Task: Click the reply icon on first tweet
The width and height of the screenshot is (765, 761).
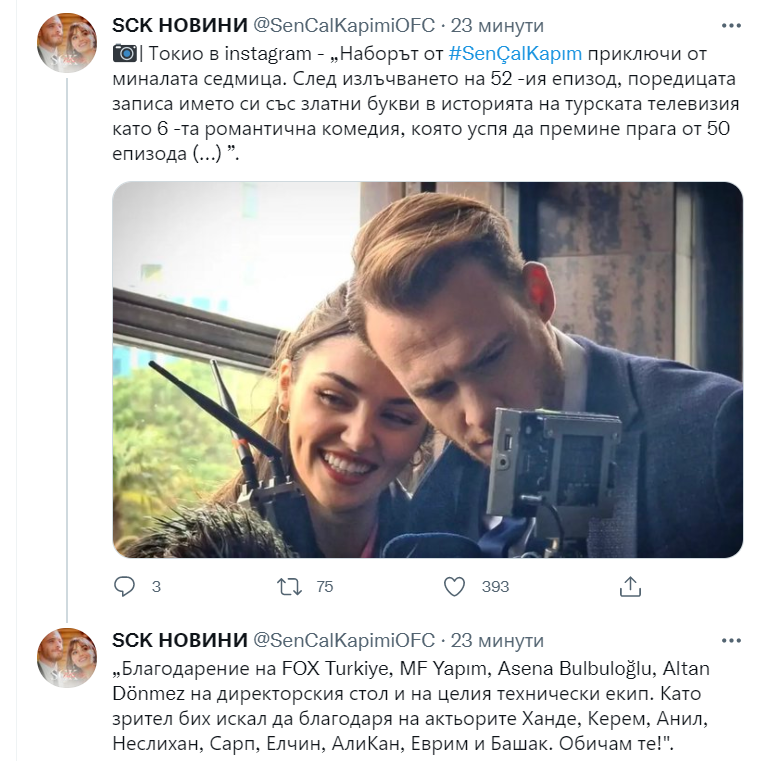Action: [125, 586]
